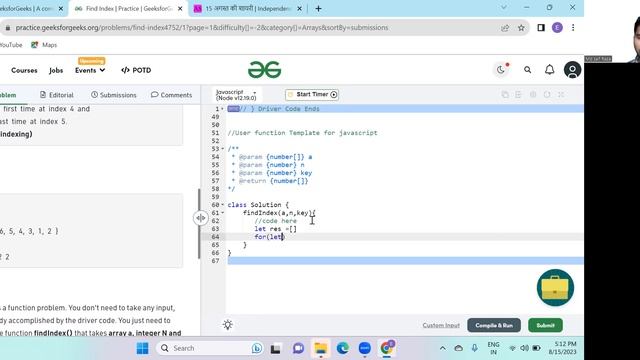This screenshot has width=640, height=360.
Task: Switch to the Comments tab
Action: click(171, 95)
